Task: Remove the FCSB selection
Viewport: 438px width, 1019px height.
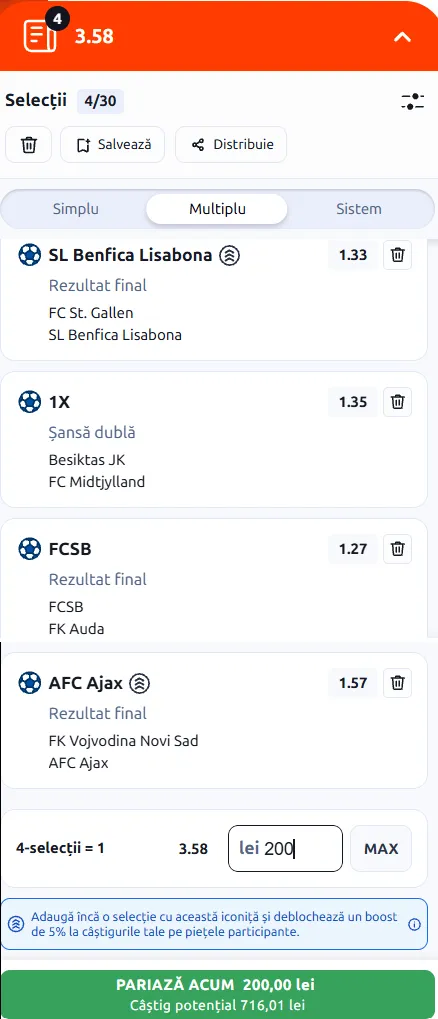Action: point(397,549)
